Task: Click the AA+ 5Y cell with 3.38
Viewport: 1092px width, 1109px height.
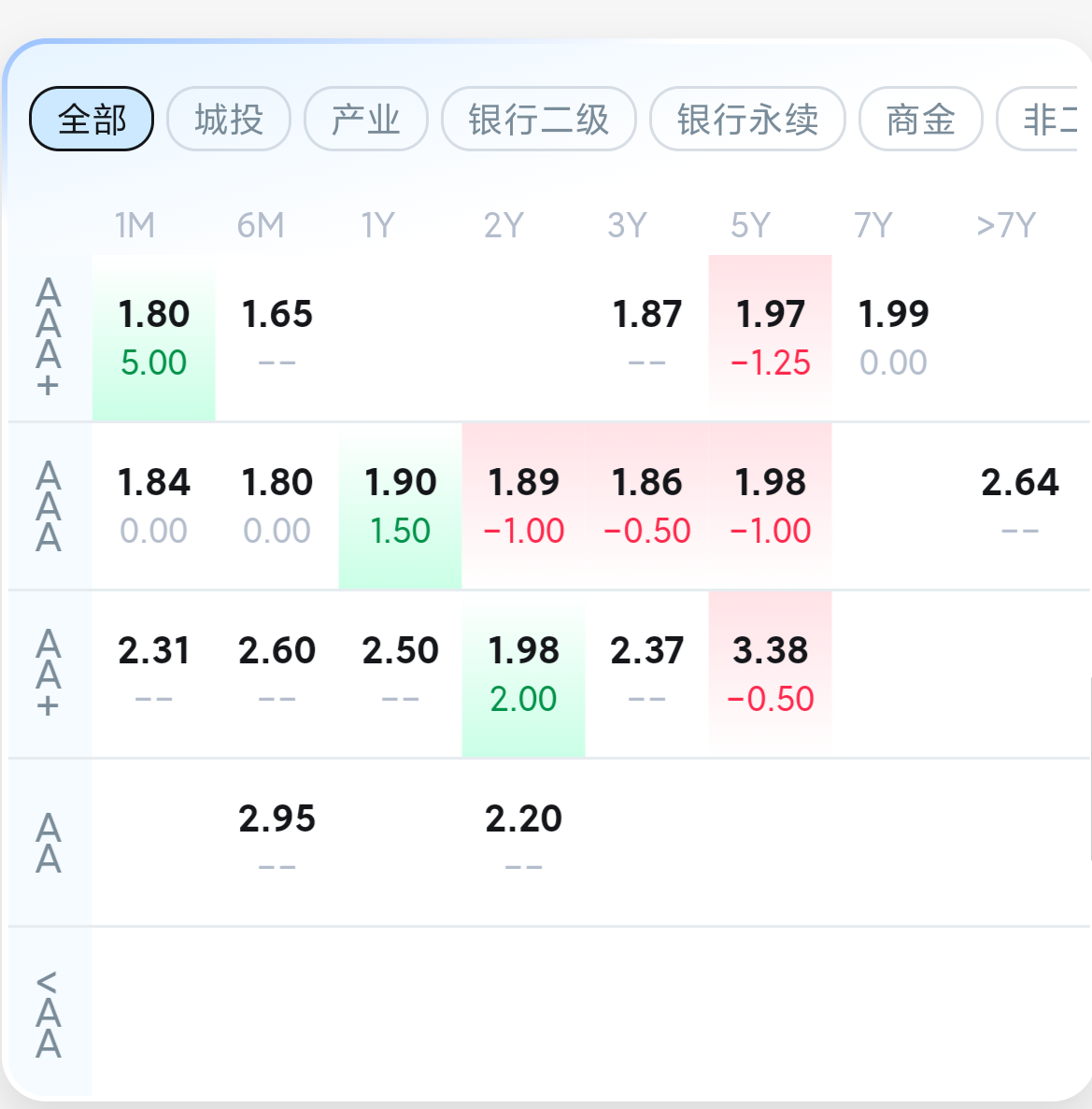Action: pos(771,674)
